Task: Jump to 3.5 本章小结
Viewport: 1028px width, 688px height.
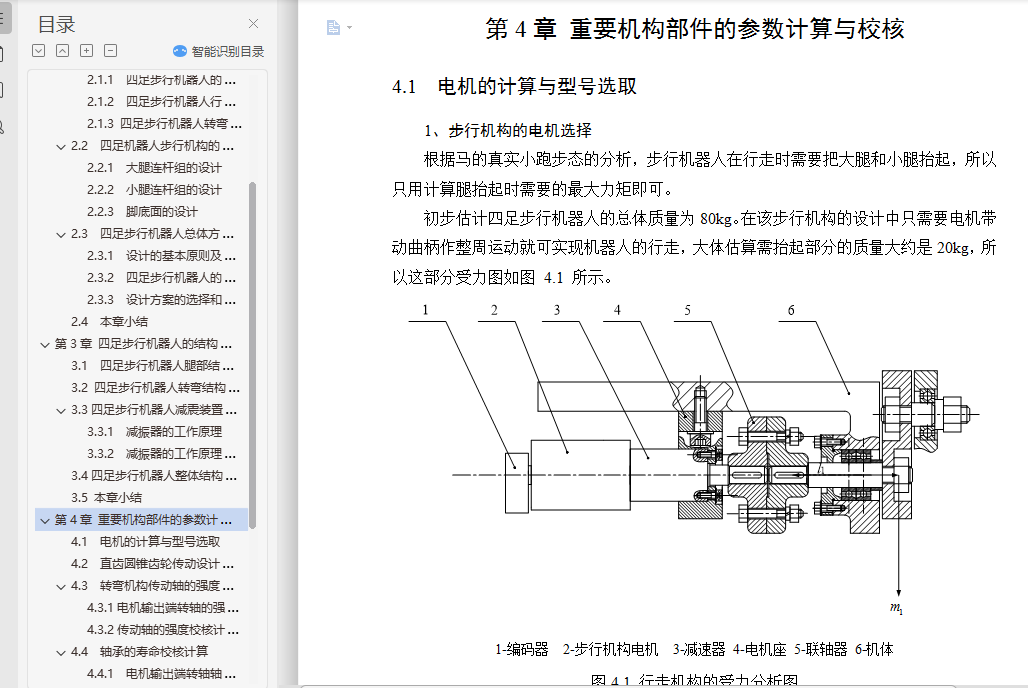Action: [x=106, y=498]
